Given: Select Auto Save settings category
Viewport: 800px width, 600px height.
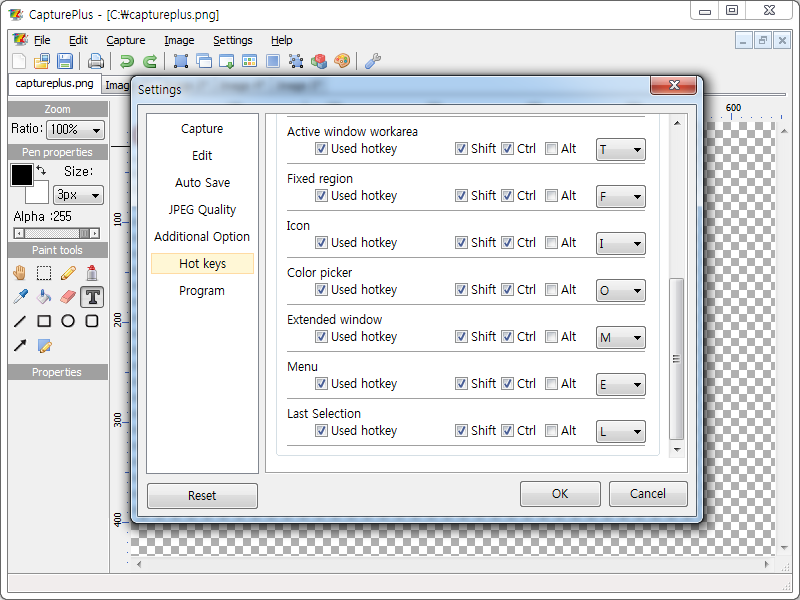Looking at the screenshot, I should [x=202, y=183].
